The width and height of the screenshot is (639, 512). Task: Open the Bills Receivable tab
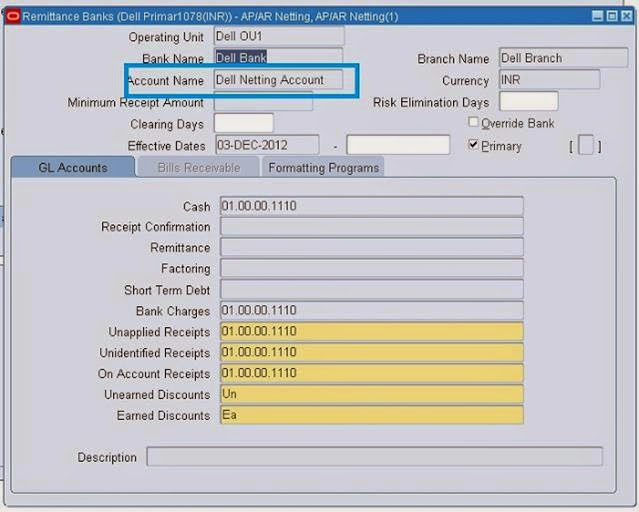199,168
